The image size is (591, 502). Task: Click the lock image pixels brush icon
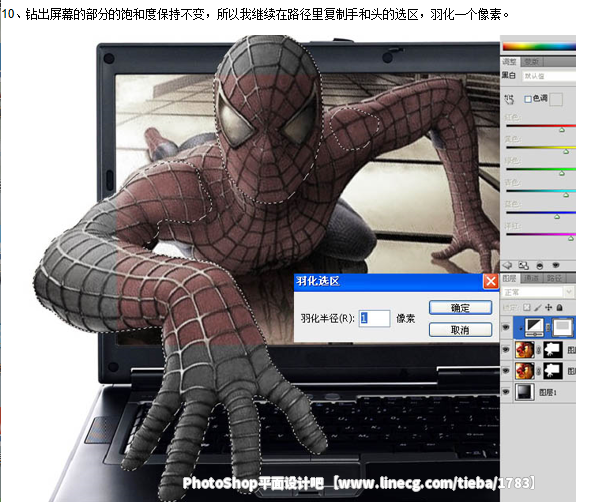coord(538,308)
